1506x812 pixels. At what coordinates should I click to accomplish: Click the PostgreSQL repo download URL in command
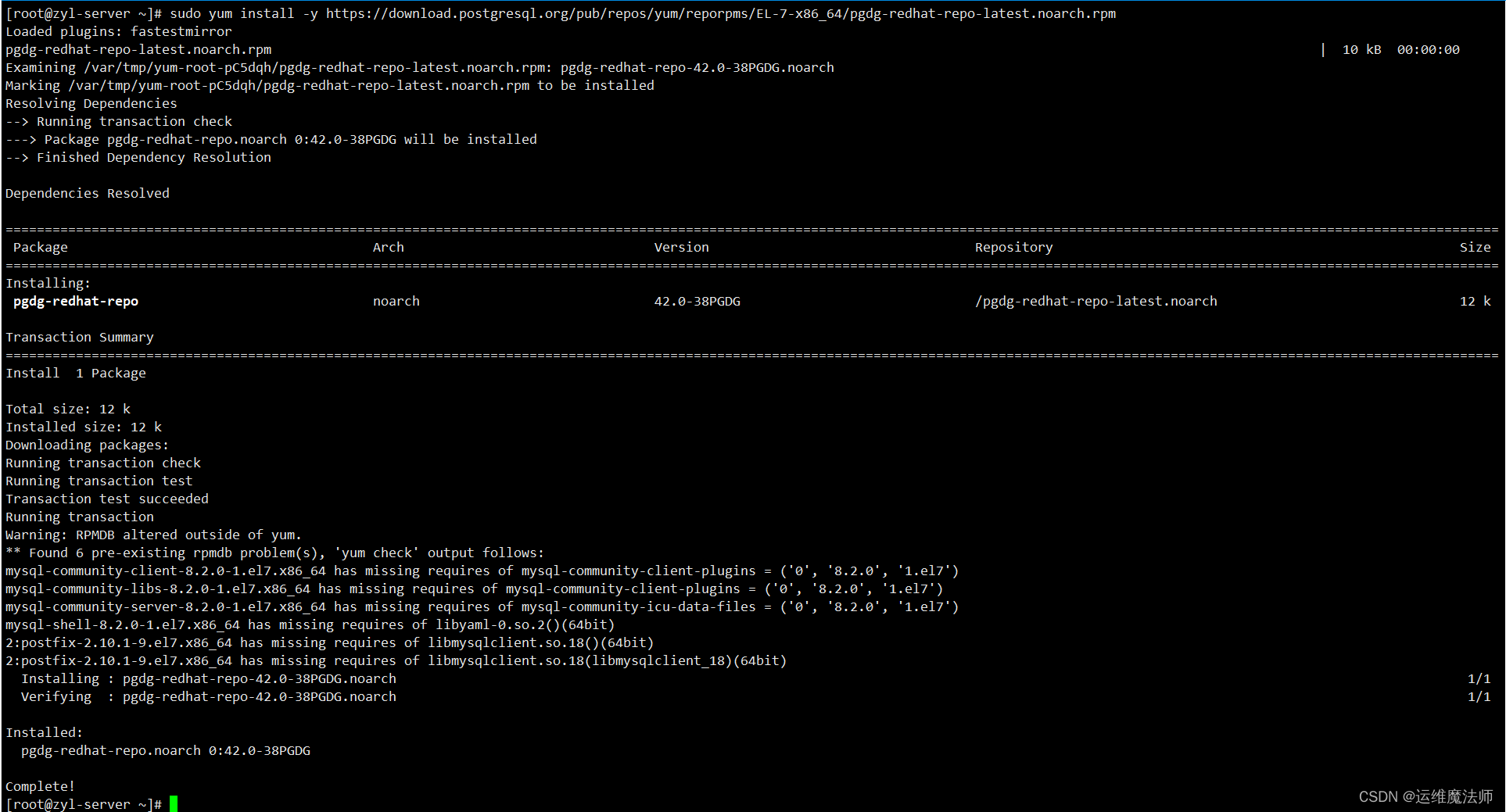point(720,13)
